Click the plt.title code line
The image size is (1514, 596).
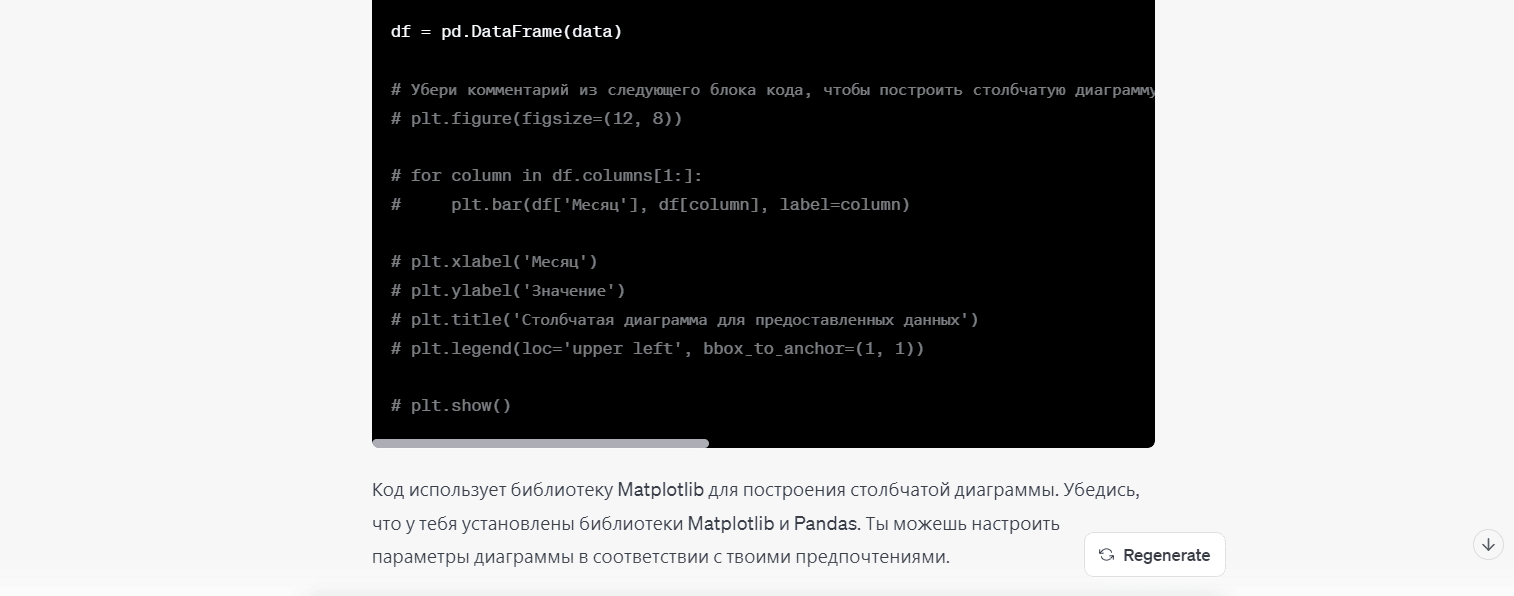(684, 320)
